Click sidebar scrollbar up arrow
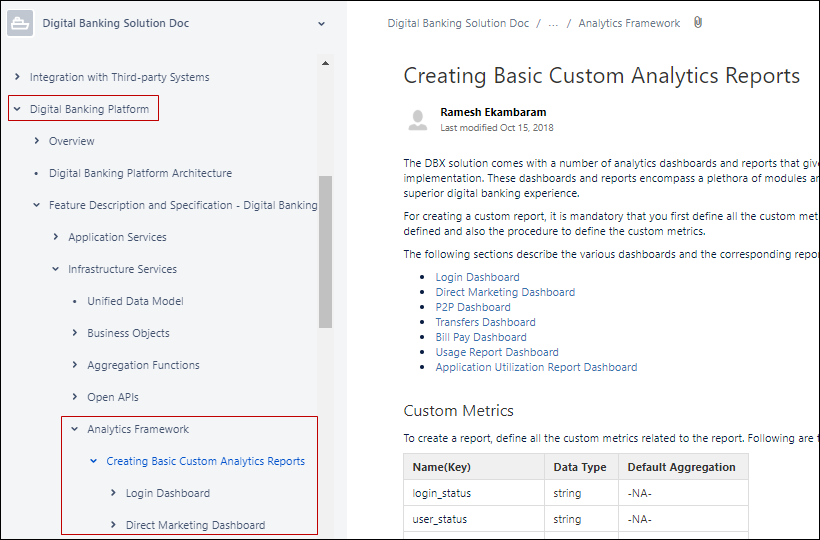This screenshot has height=540, width=820. (x=325, y=63)
